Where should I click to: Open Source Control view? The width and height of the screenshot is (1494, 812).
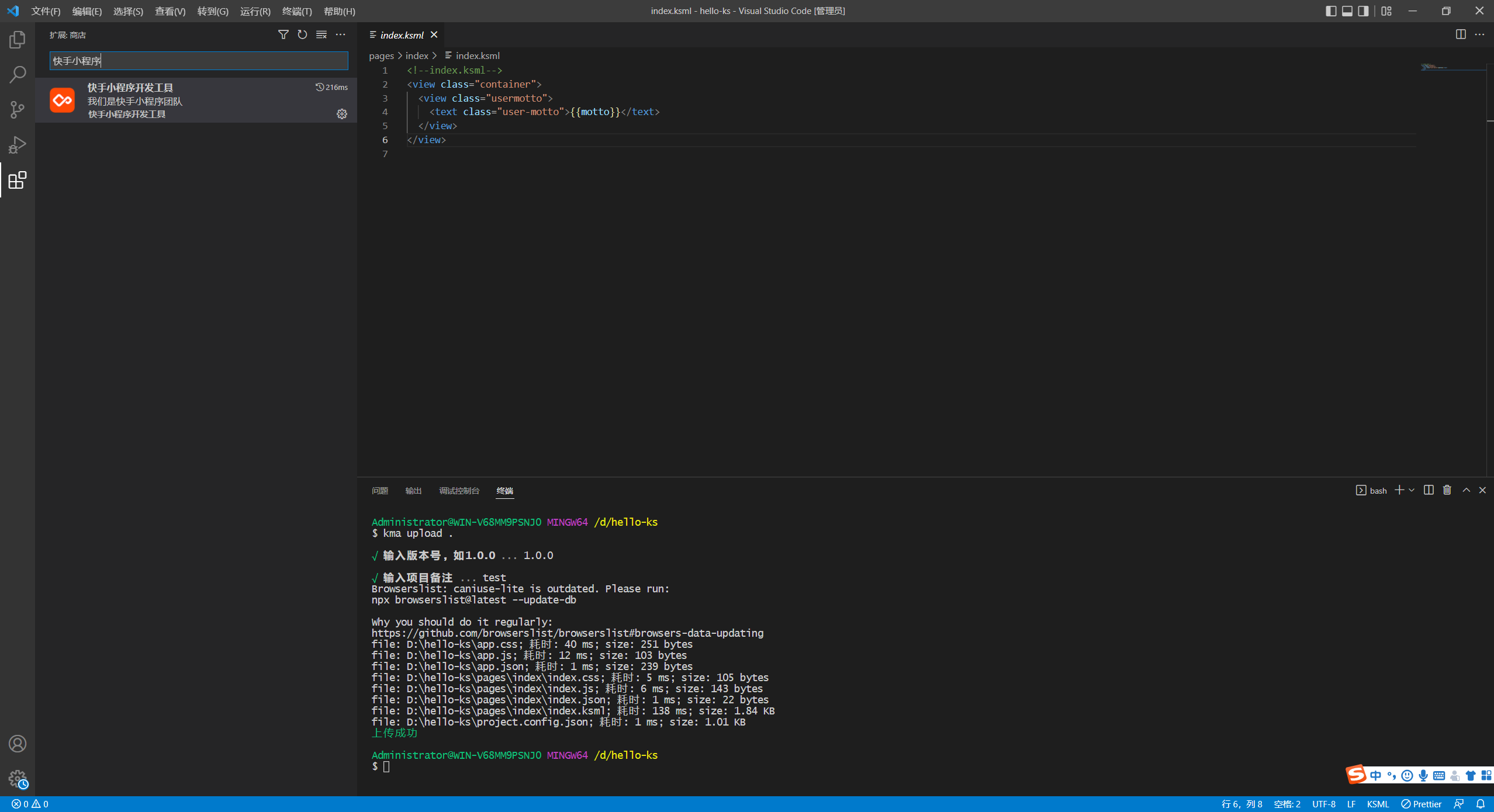(x=18, y=110)
